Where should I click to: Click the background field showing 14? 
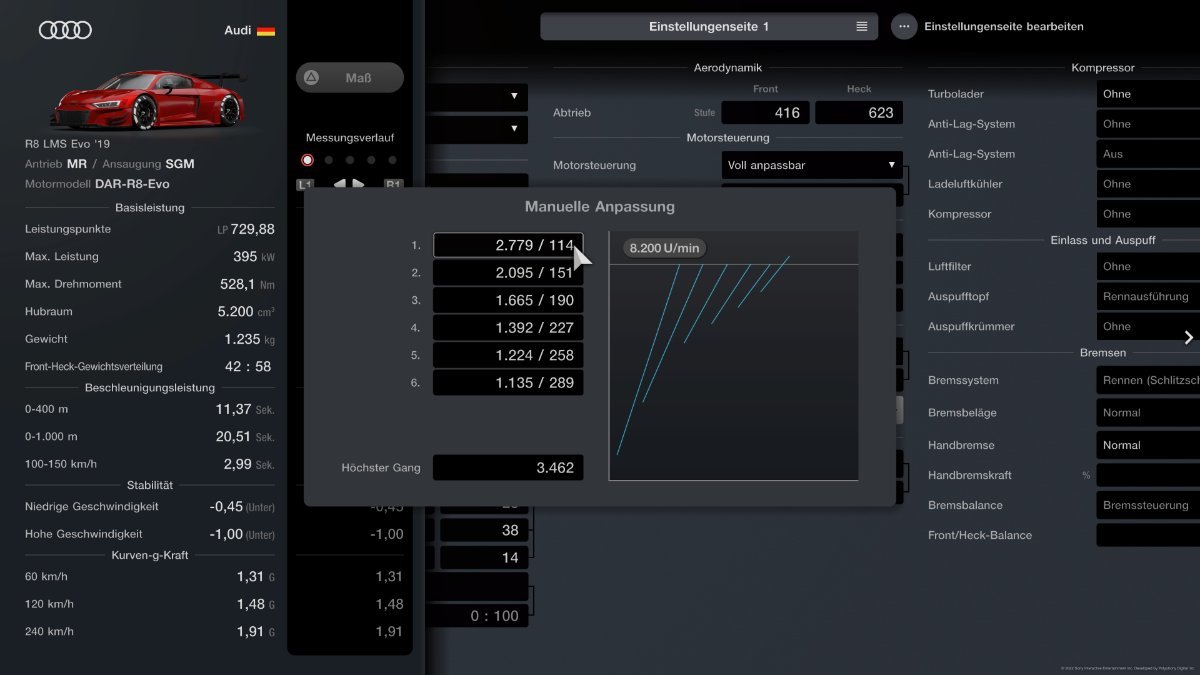point(484,558)
